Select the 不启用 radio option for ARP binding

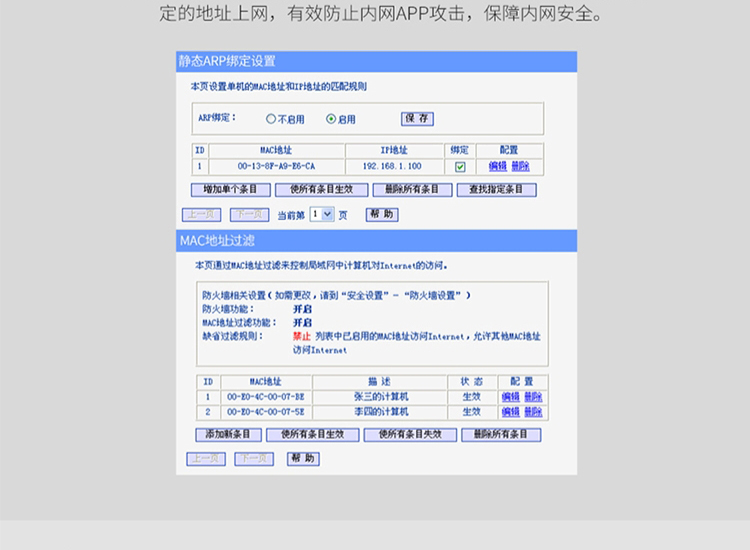coord(270,119)
